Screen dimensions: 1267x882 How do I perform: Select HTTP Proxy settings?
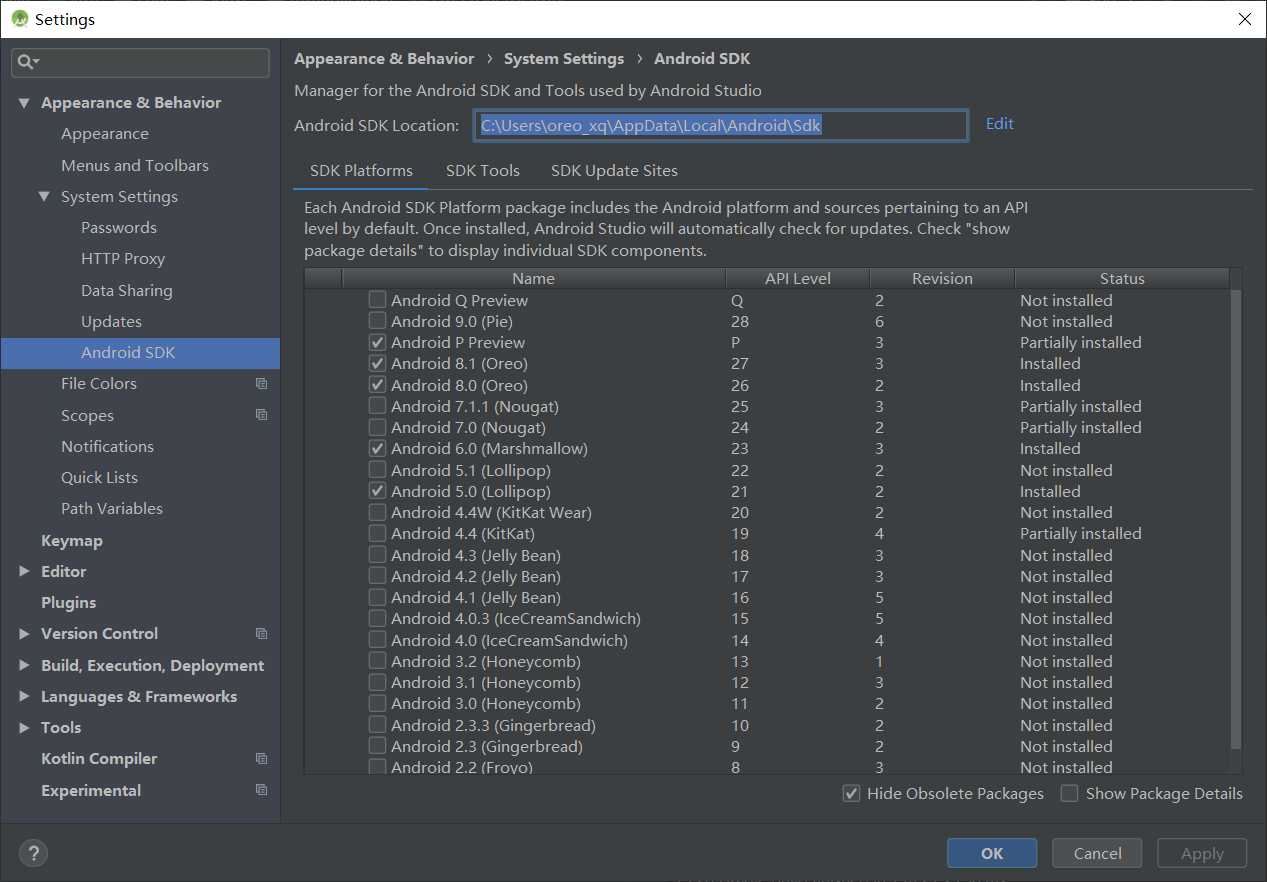coord(123,259)
